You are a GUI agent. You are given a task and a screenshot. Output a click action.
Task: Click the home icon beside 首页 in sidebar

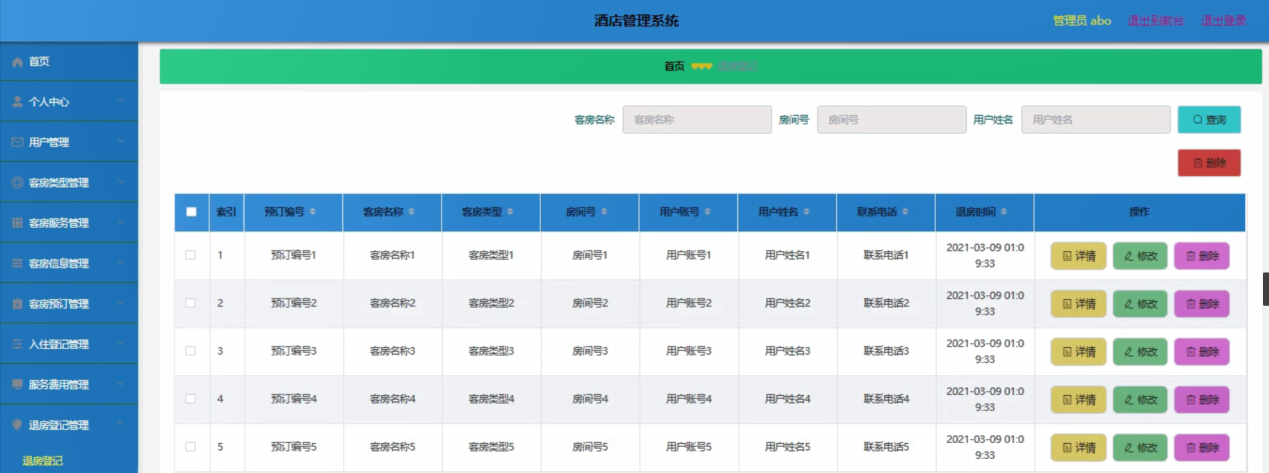pyautogui.click(x=17, y=62)
